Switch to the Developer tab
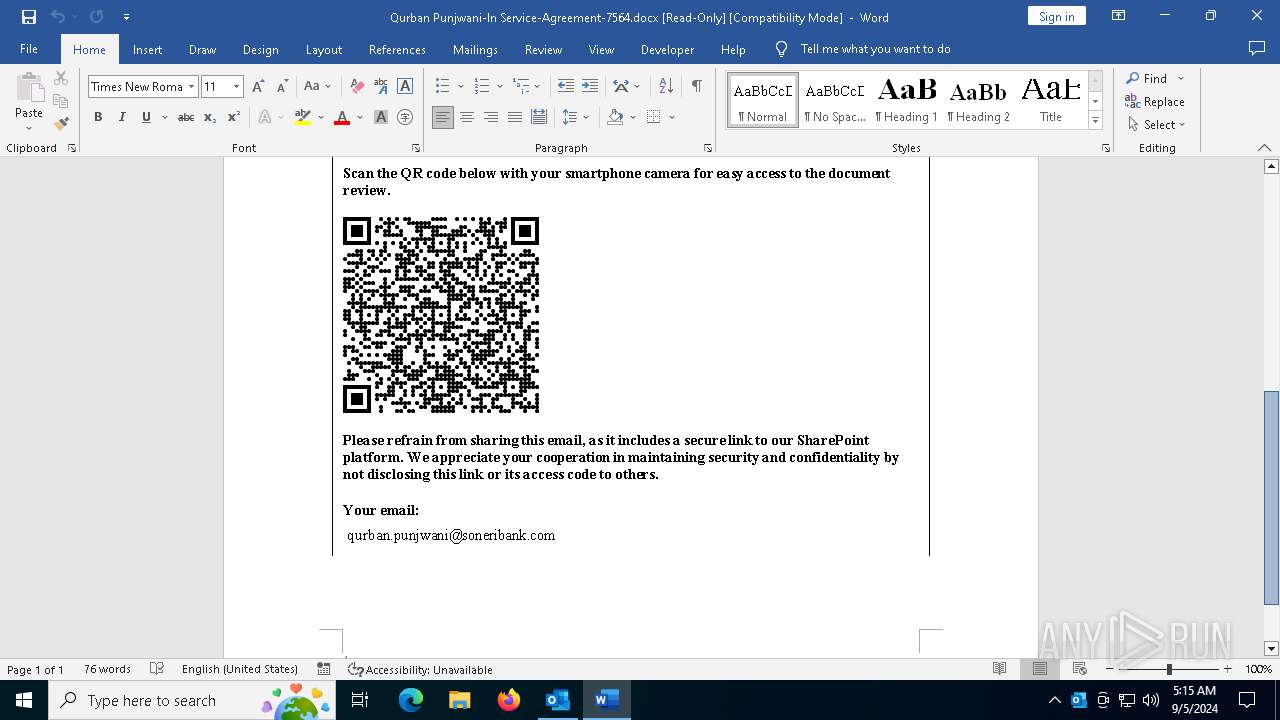The height and width of the screenshot is (720, 1280). tap(667, 49)
